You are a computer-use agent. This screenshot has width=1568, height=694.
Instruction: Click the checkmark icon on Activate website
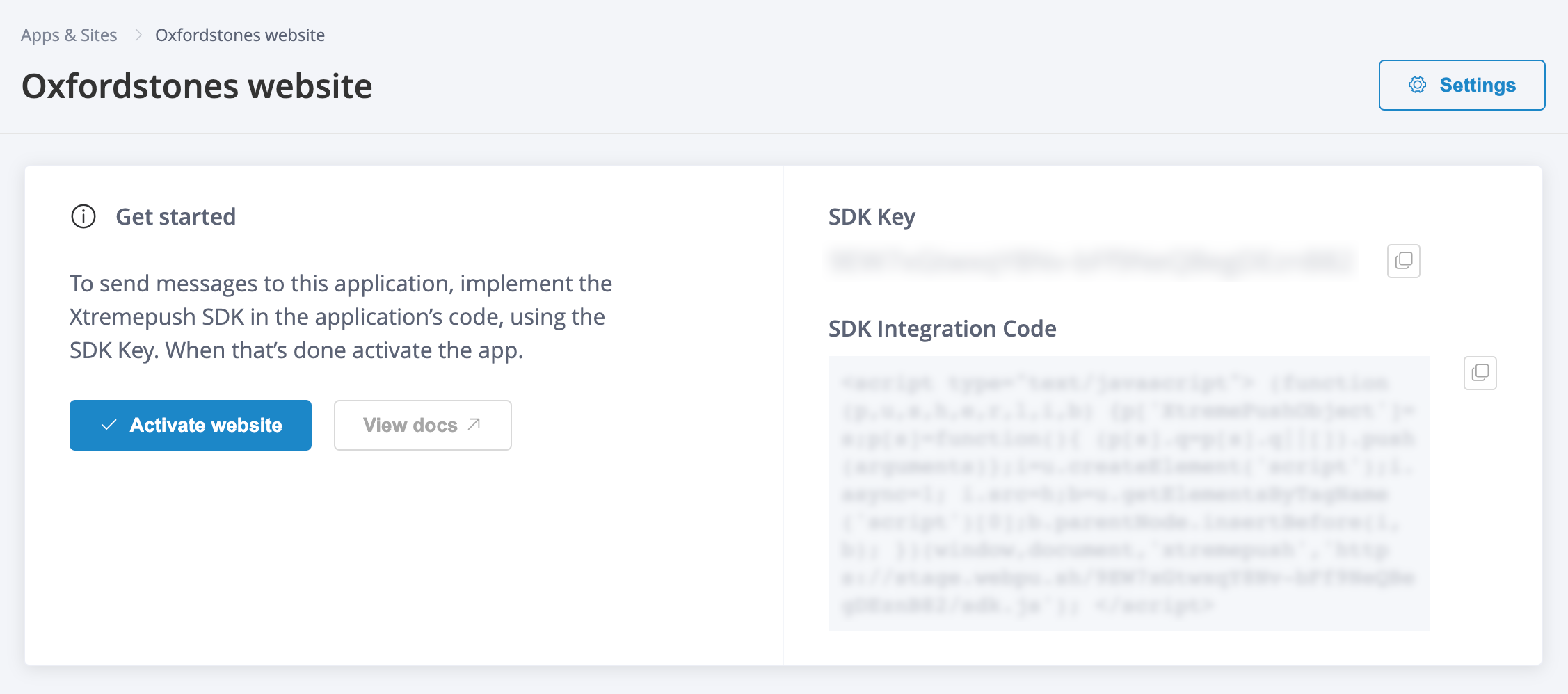[x=109, y=425]
